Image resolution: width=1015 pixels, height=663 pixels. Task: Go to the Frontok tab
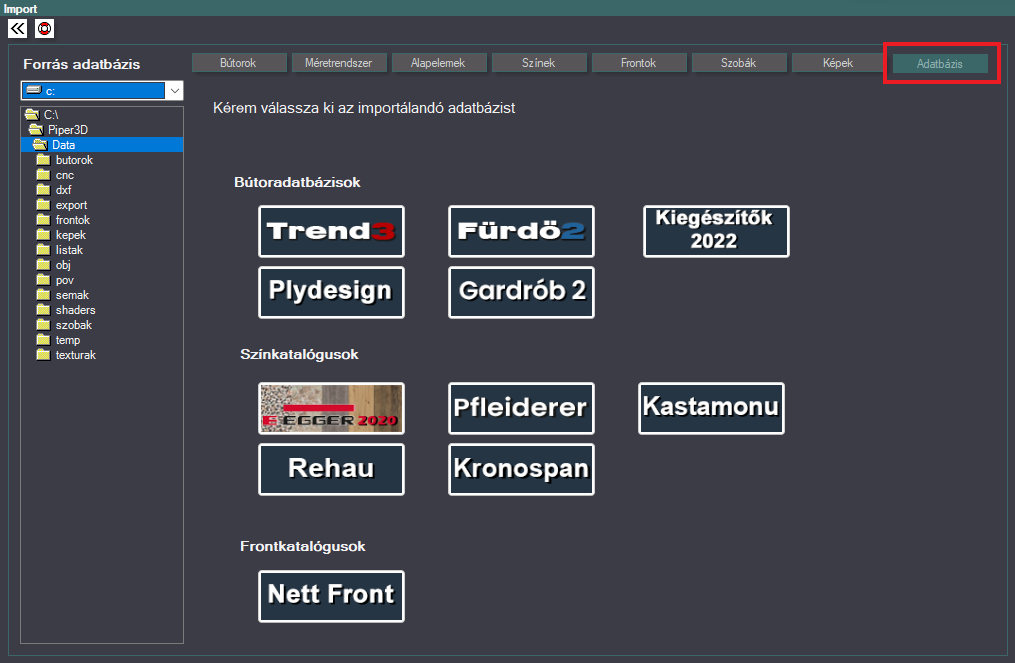click(639, 63)
